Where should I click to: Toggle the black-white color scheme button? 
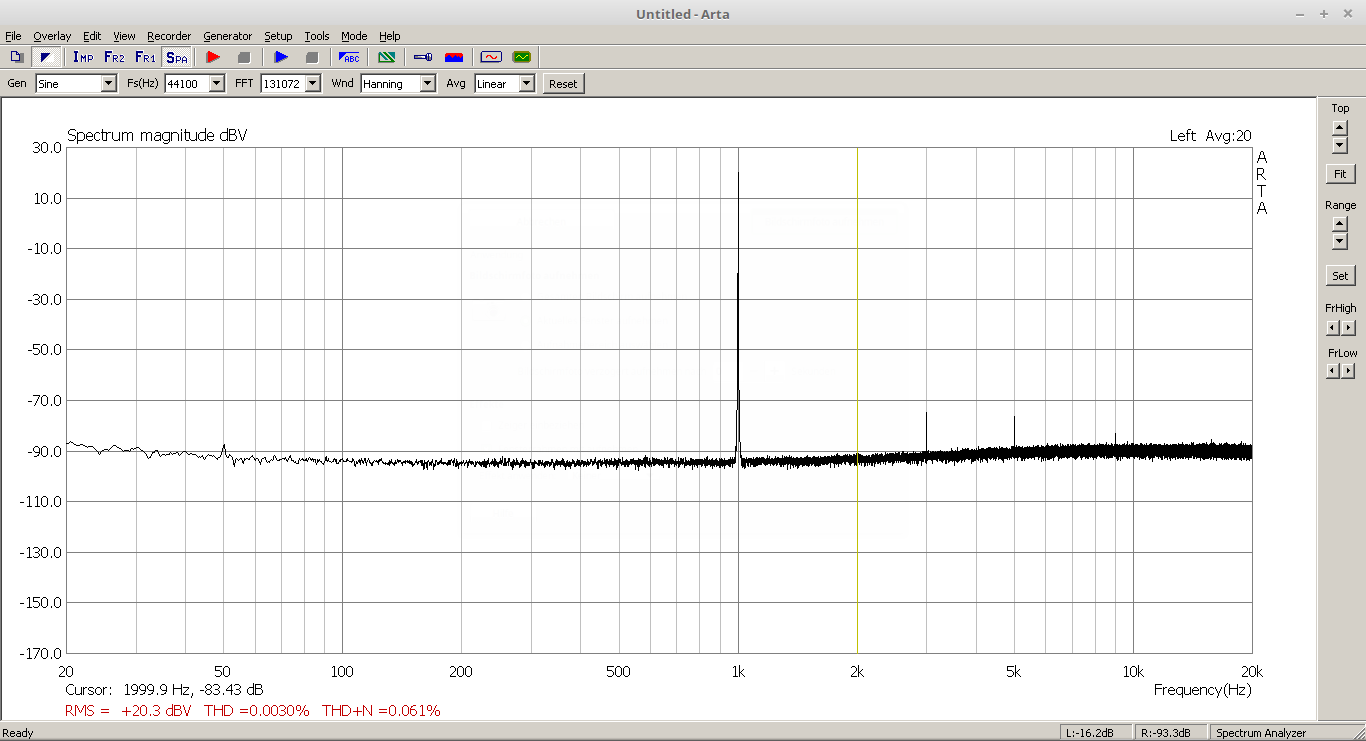46,57
